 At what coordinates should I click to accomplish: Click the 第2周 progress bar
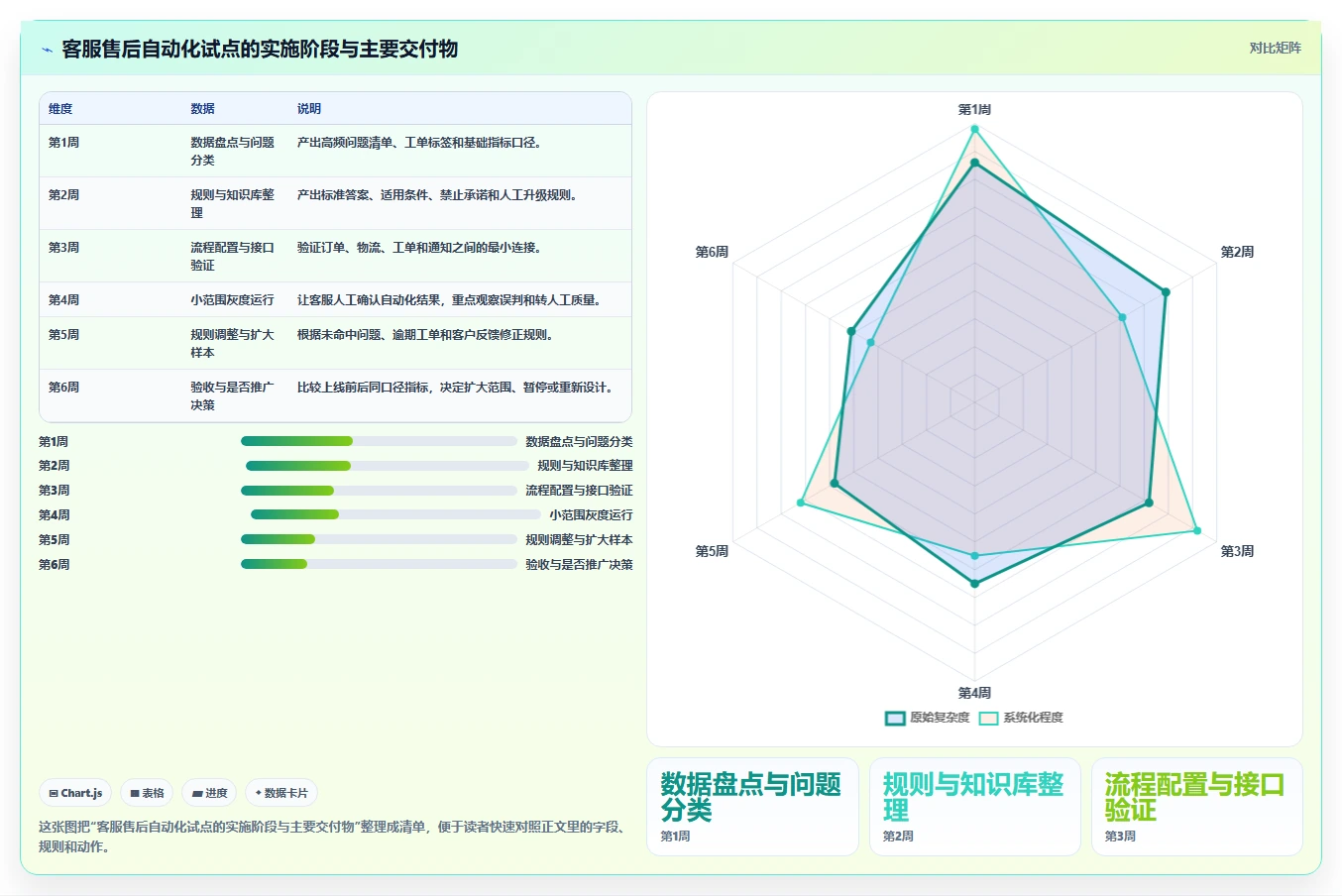point(388,466)
